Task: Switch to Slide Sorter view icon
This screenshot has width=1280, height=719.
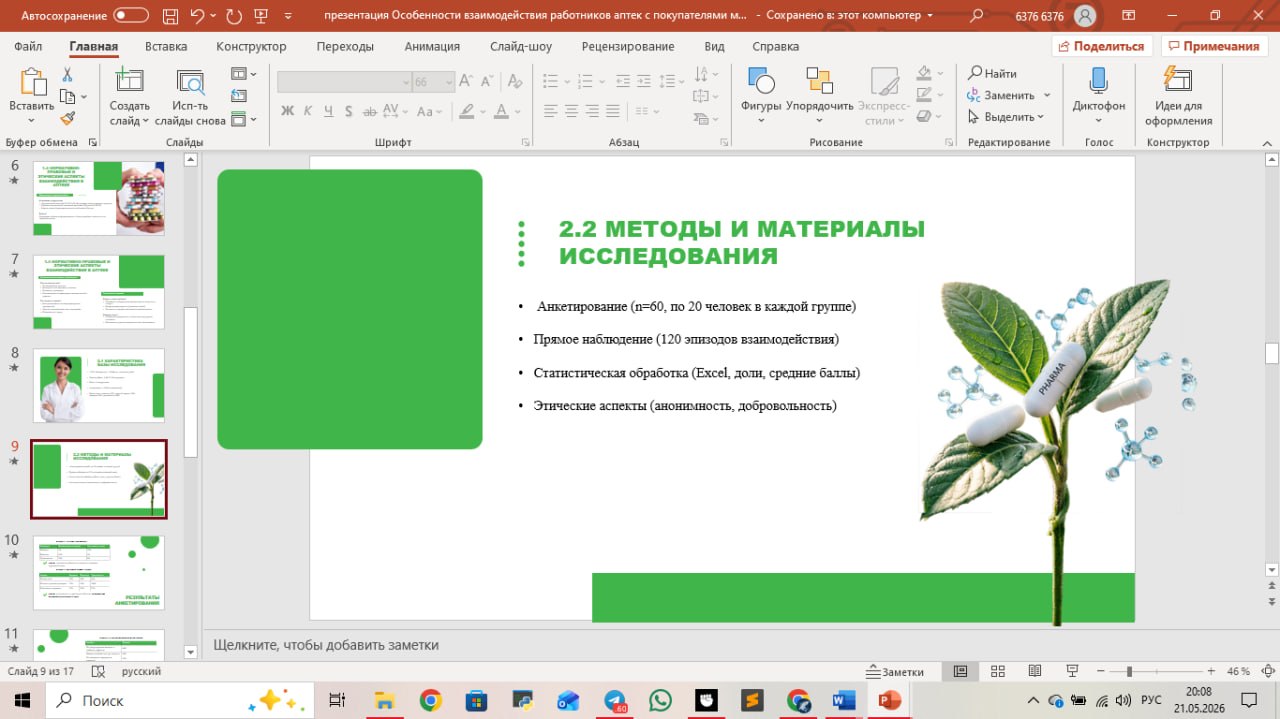Action: (x=997, y=671)
